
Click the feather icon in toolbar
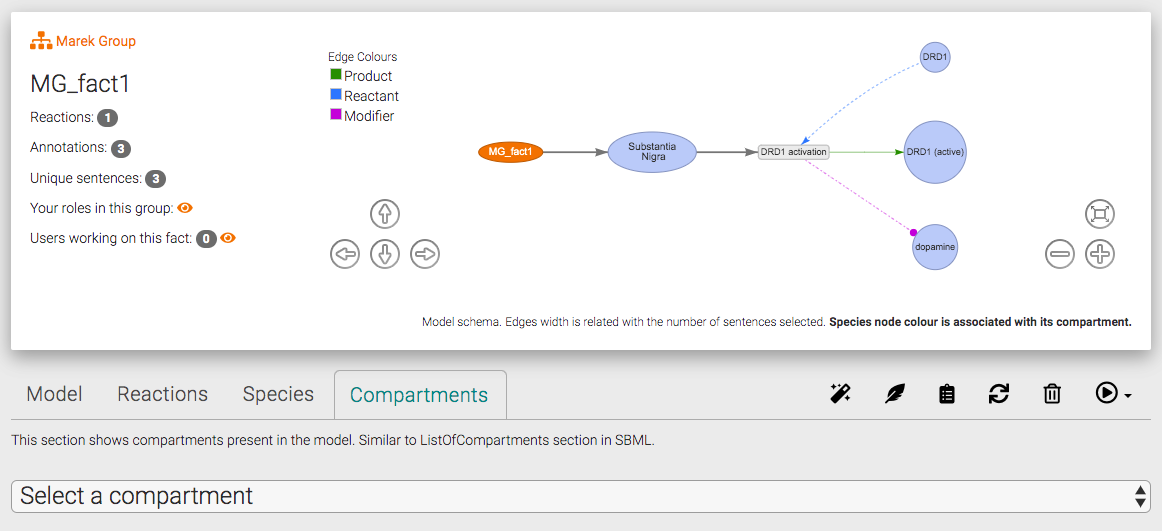click(894, 394)
